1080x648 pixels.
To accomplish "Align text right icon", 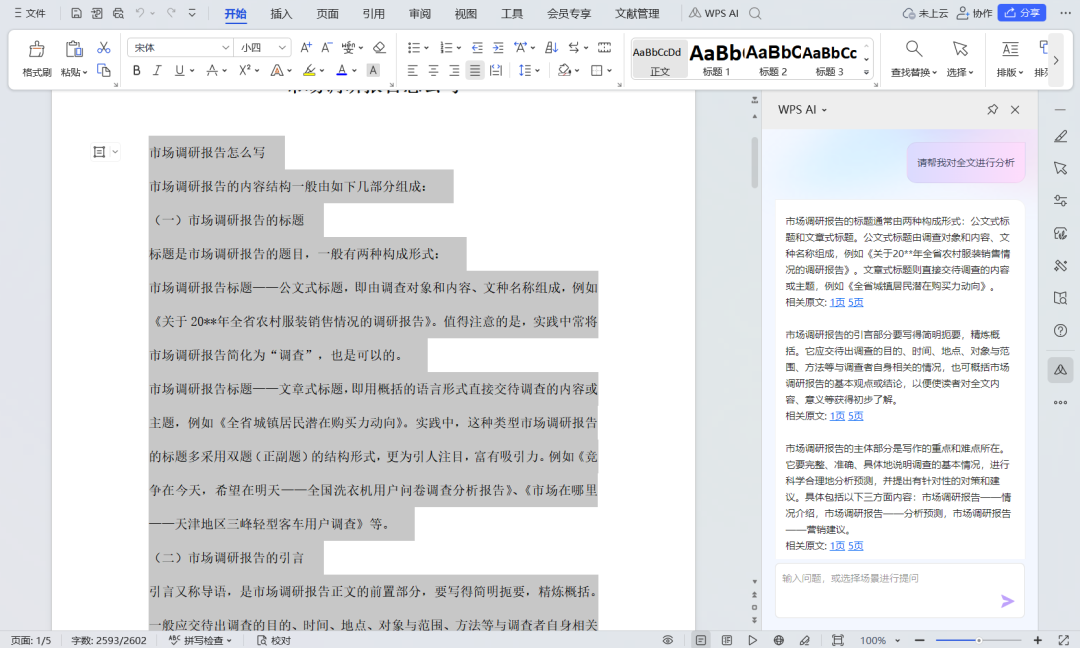I will click(454, 70).
